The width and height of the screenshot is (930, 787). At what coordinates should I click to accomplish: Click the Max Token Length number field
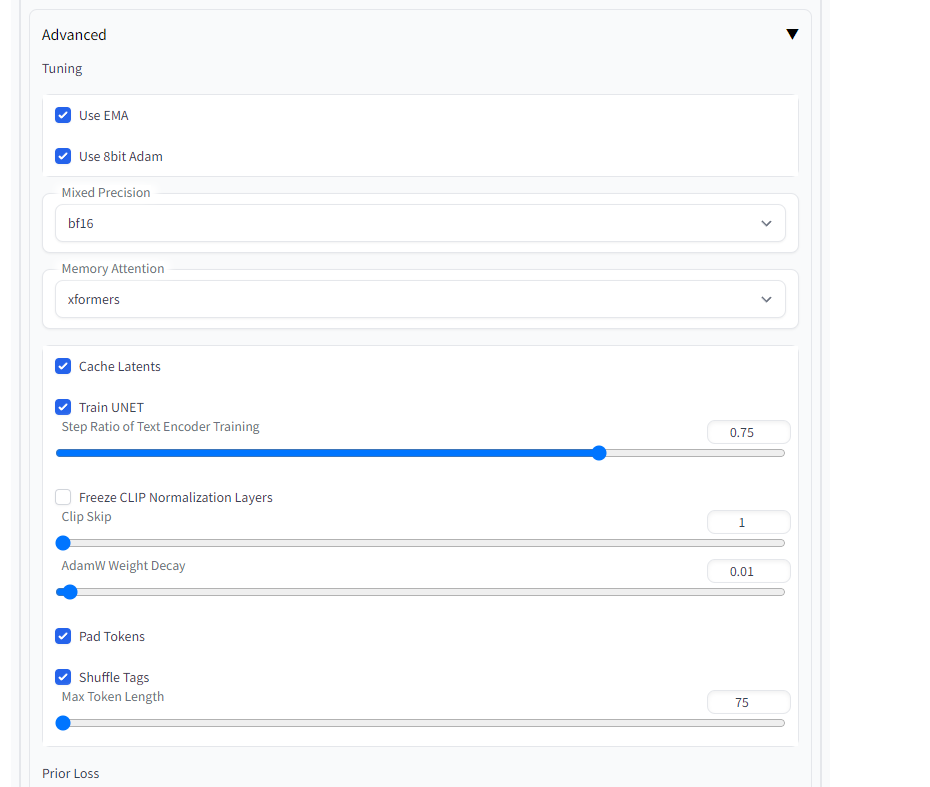(x=748, y=702)
